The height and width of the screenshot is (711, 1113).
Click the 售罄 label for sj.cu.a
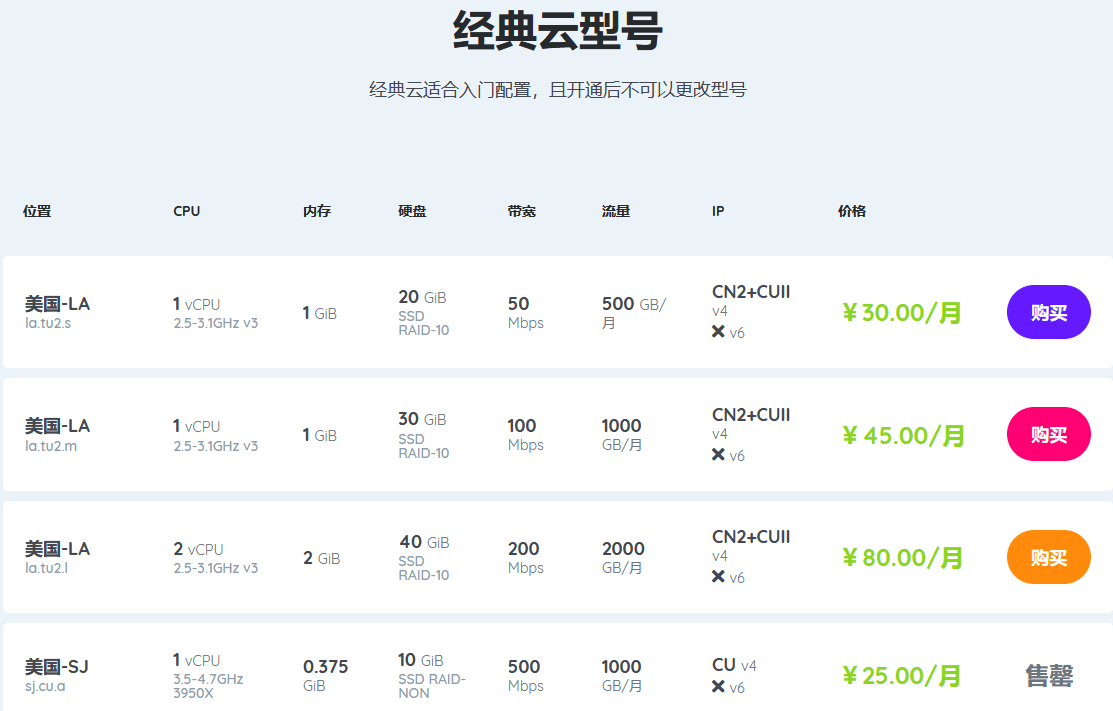click(x=1049, y=676)
